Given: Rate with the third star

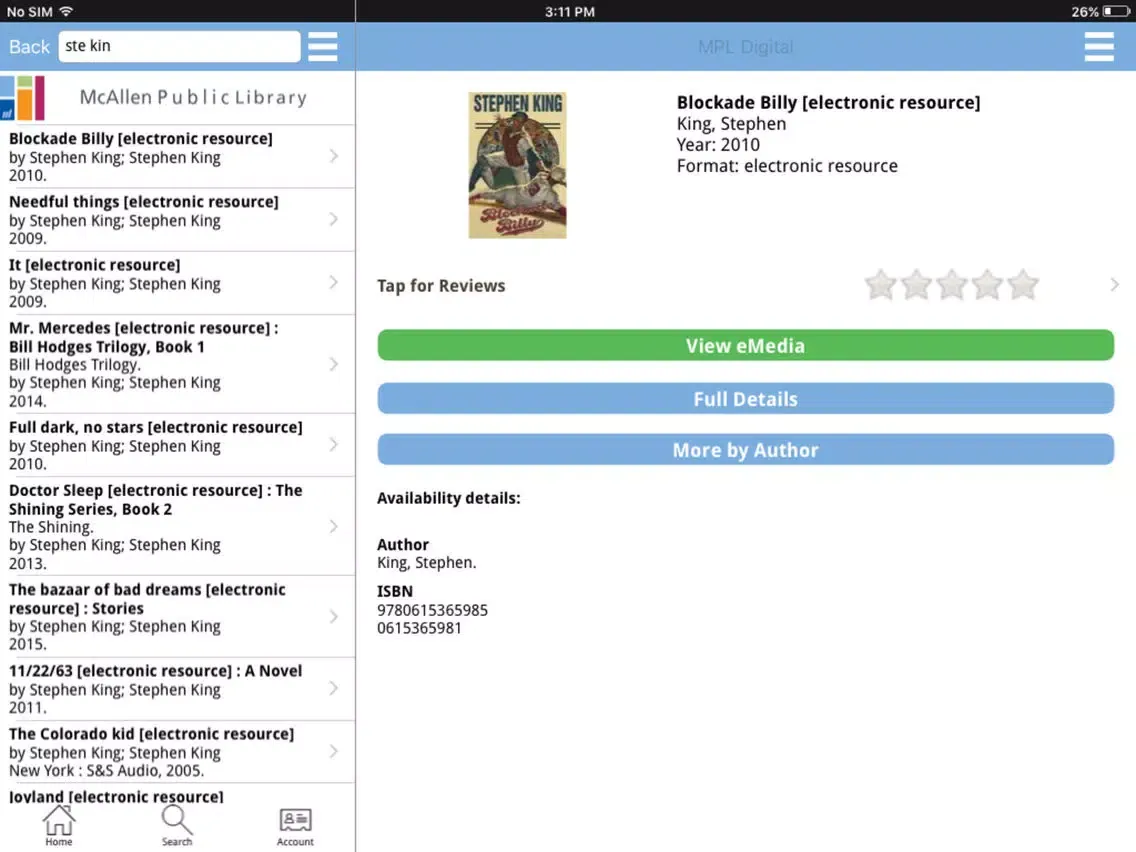Looking at the screenshot, I should (951, 285).
